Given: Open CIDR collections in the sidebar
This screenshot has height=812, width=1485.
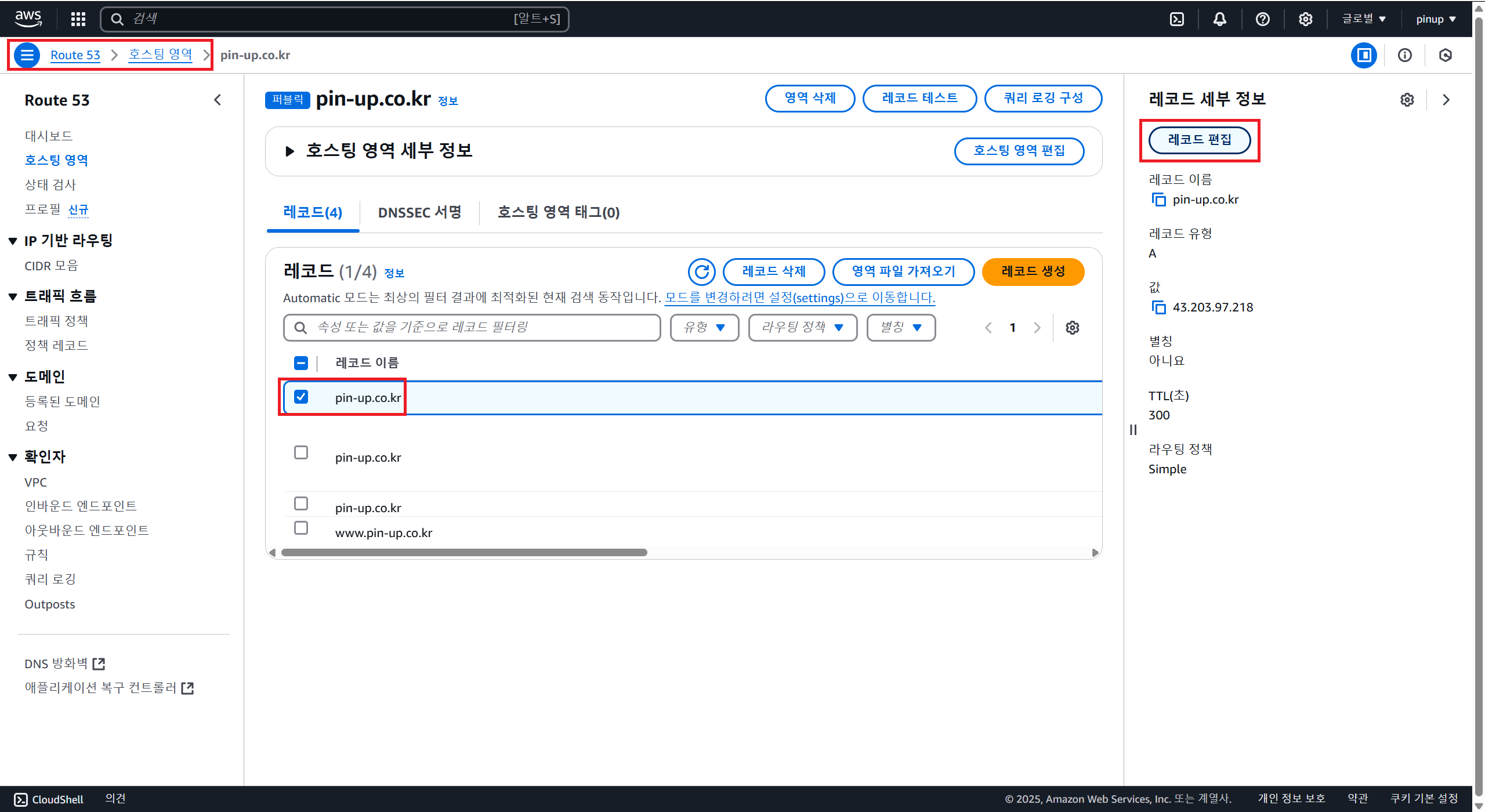Looking at the screenshot, I should pyautogui.click(x=51, y=266).
